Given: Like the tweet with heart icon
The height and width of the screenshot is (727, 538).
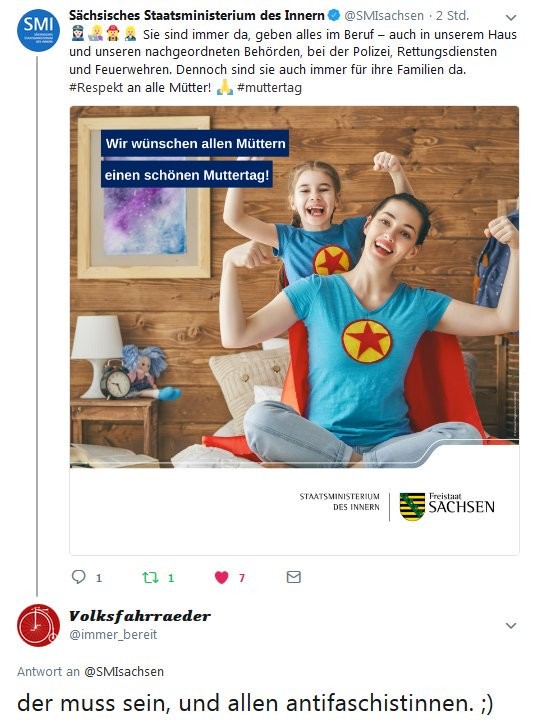Looking at the screenshot, I should point(222,577).
